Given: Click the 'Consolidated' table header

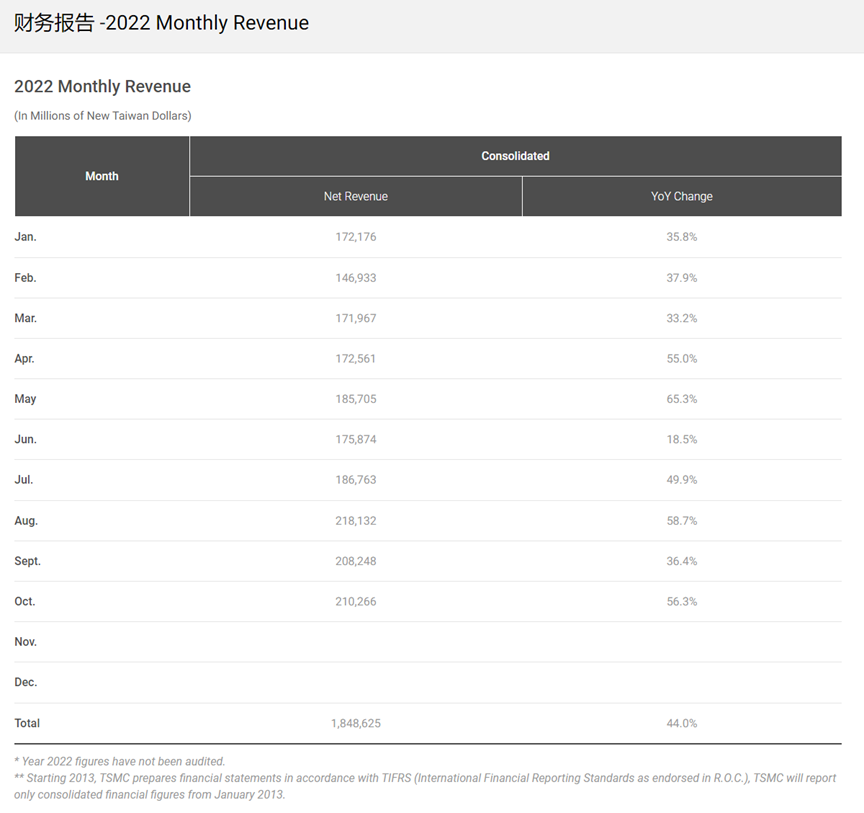Looking at the screenshot, I should (515, 156).
